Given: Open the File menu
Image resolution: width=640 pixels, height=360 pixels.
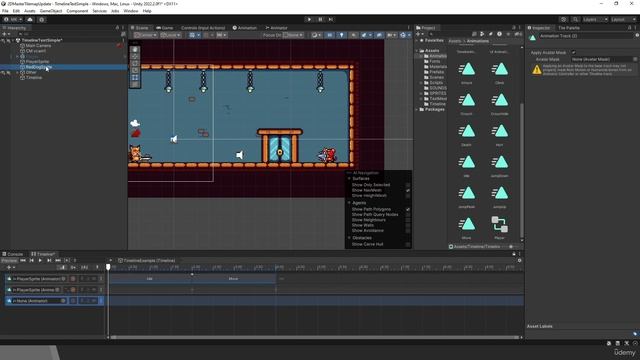Looking at the screenshot, I should 5,11.
